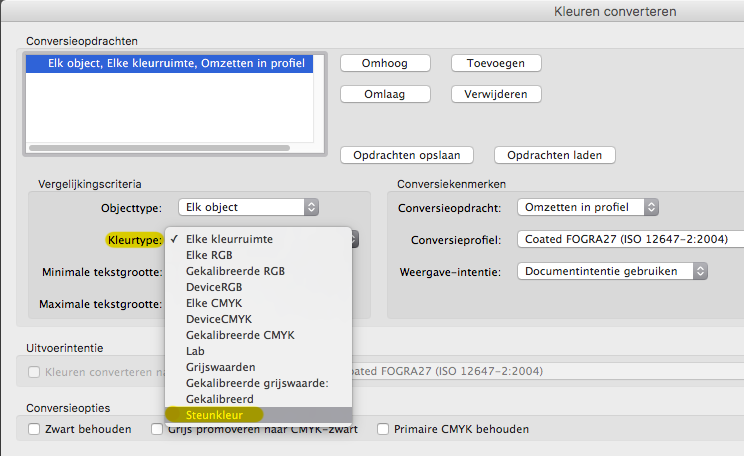
Task: Open the Conversieopdracht dropdown
Action: (x=587, y=207)
